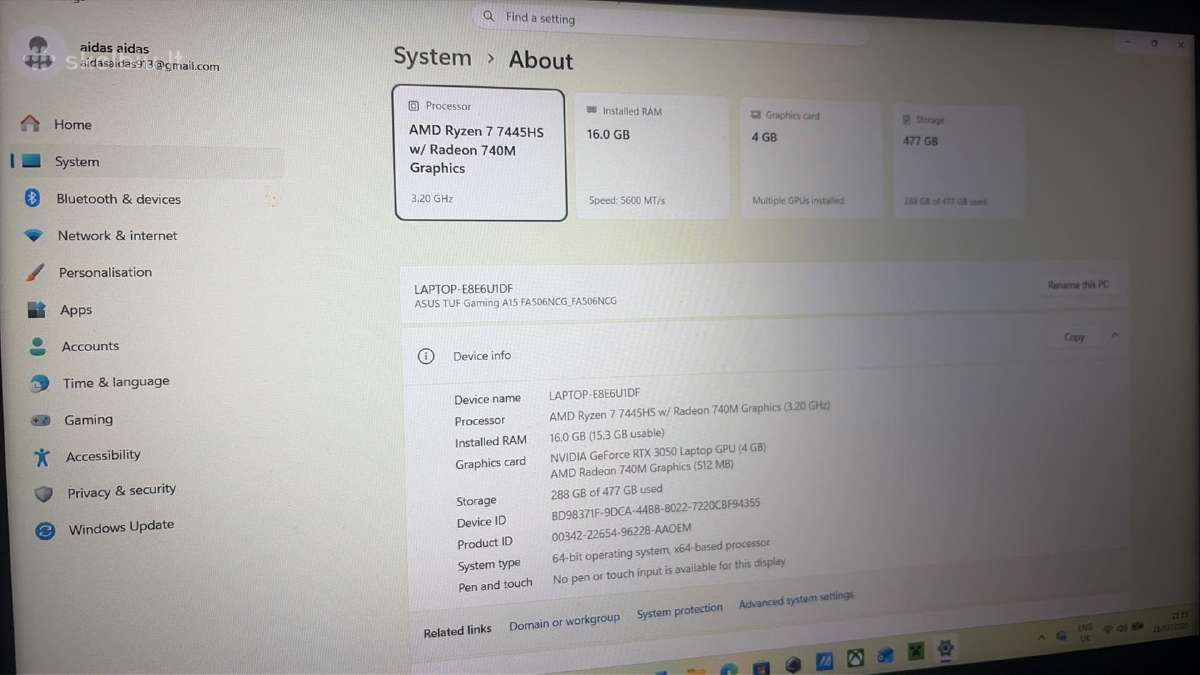Click the 'No pen or touch input' text

point(669,571)
